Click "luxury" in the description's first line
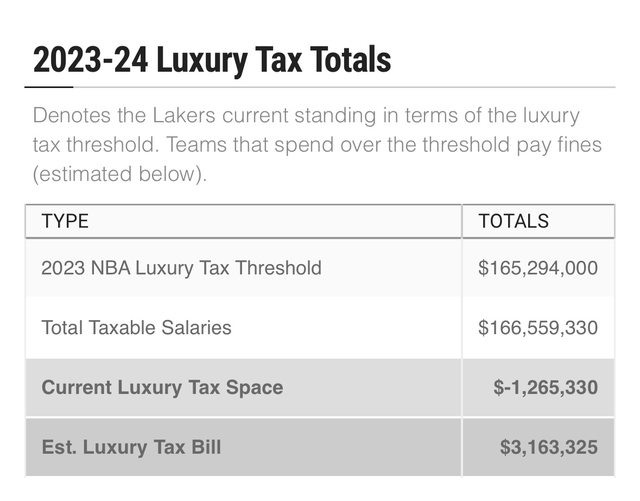The image size is (640, 501). 551,116
